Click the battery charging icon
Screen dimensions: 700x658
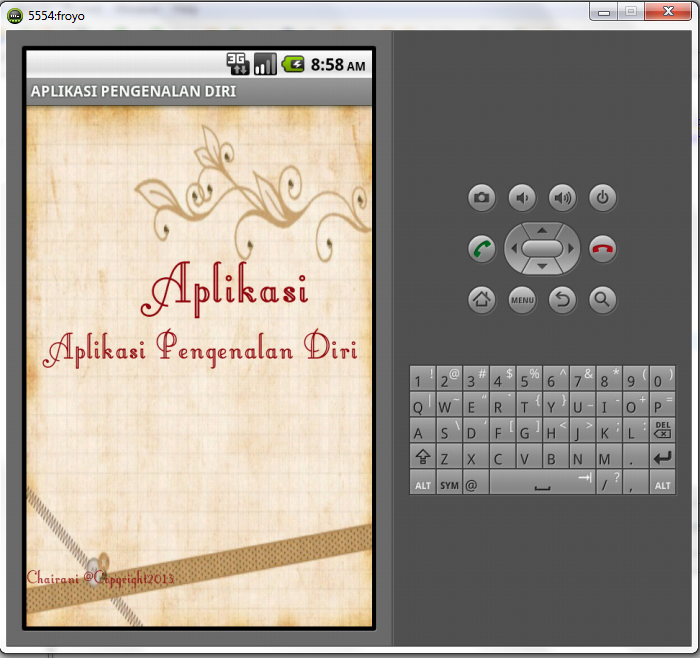[293, 64]
